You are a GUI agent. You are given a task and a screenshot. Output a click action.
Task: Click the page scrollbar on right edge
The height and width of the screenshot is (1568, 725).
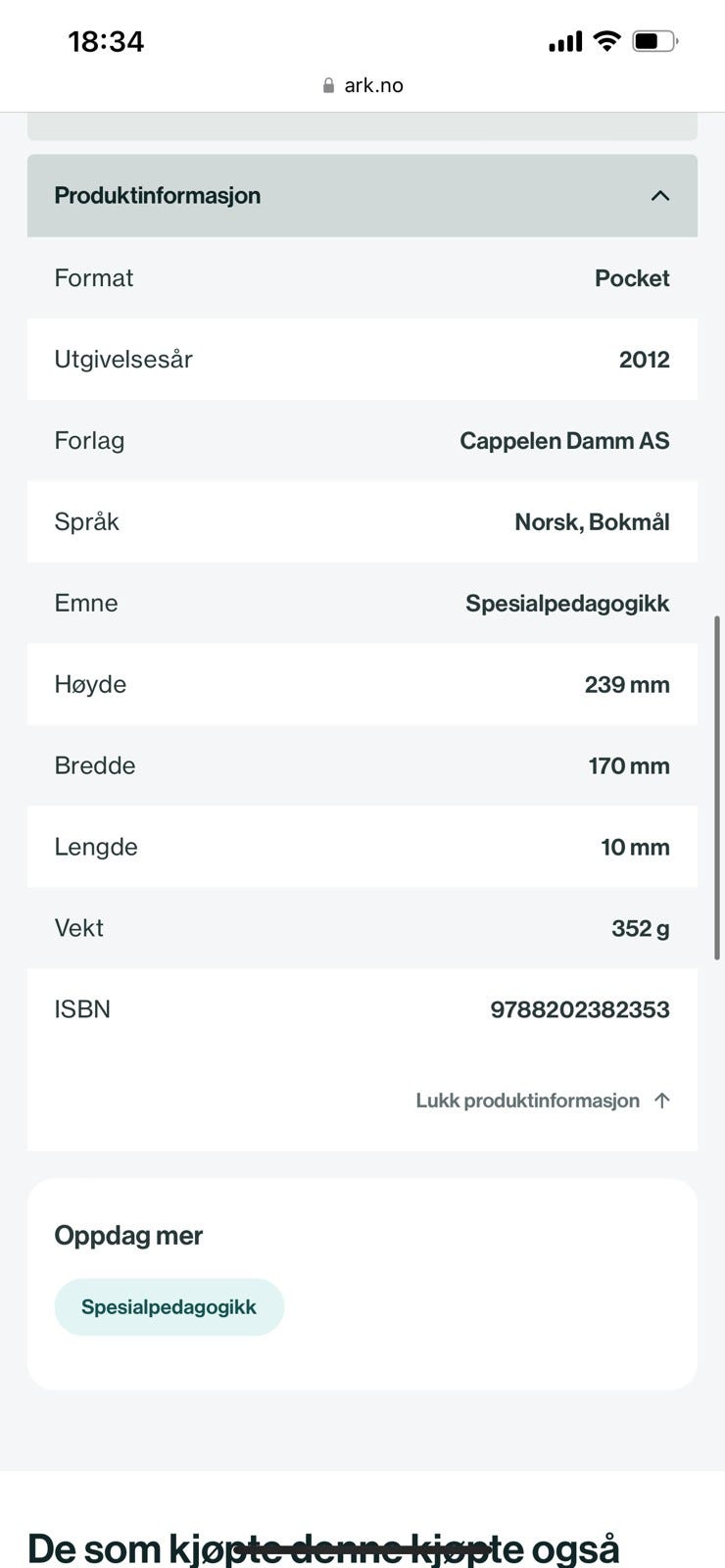[717, 788]
